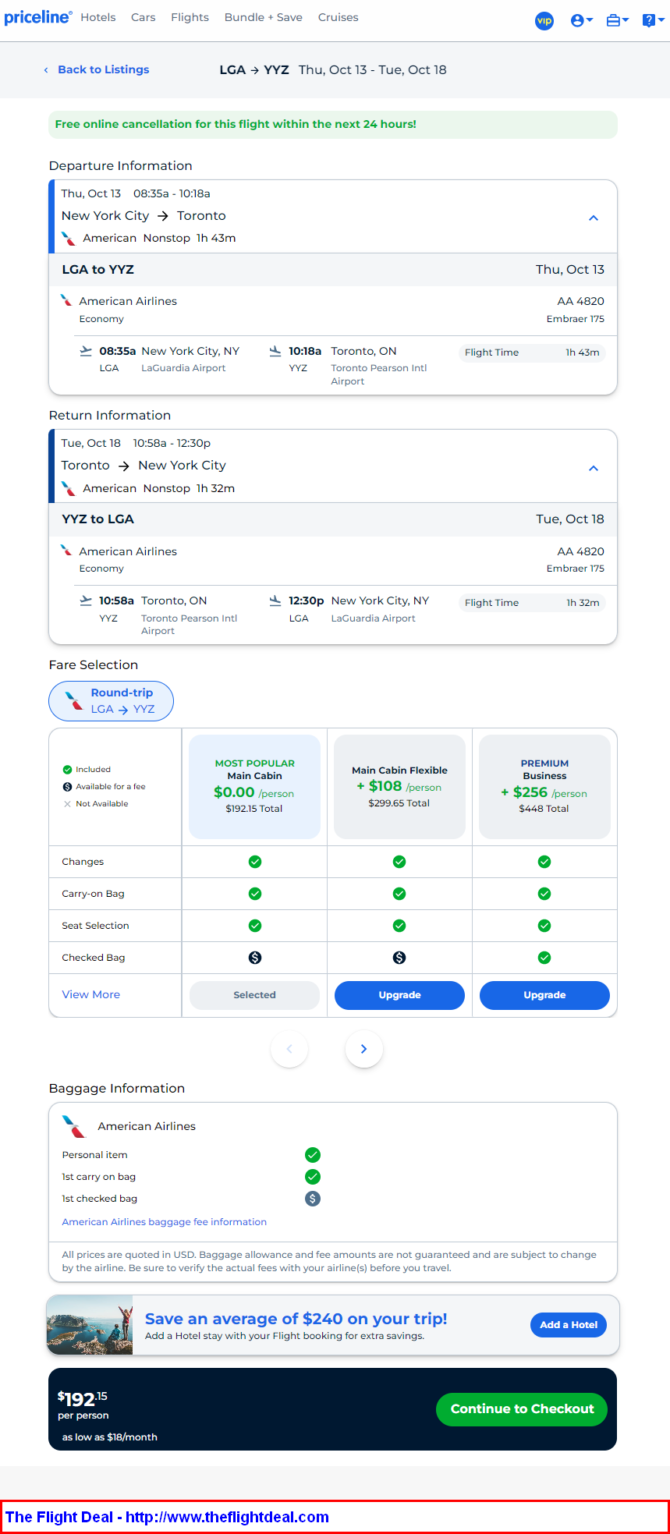Click Changes checkmark for Business
This screenshot has height=1534, width=670.
(x=544, y=862)
